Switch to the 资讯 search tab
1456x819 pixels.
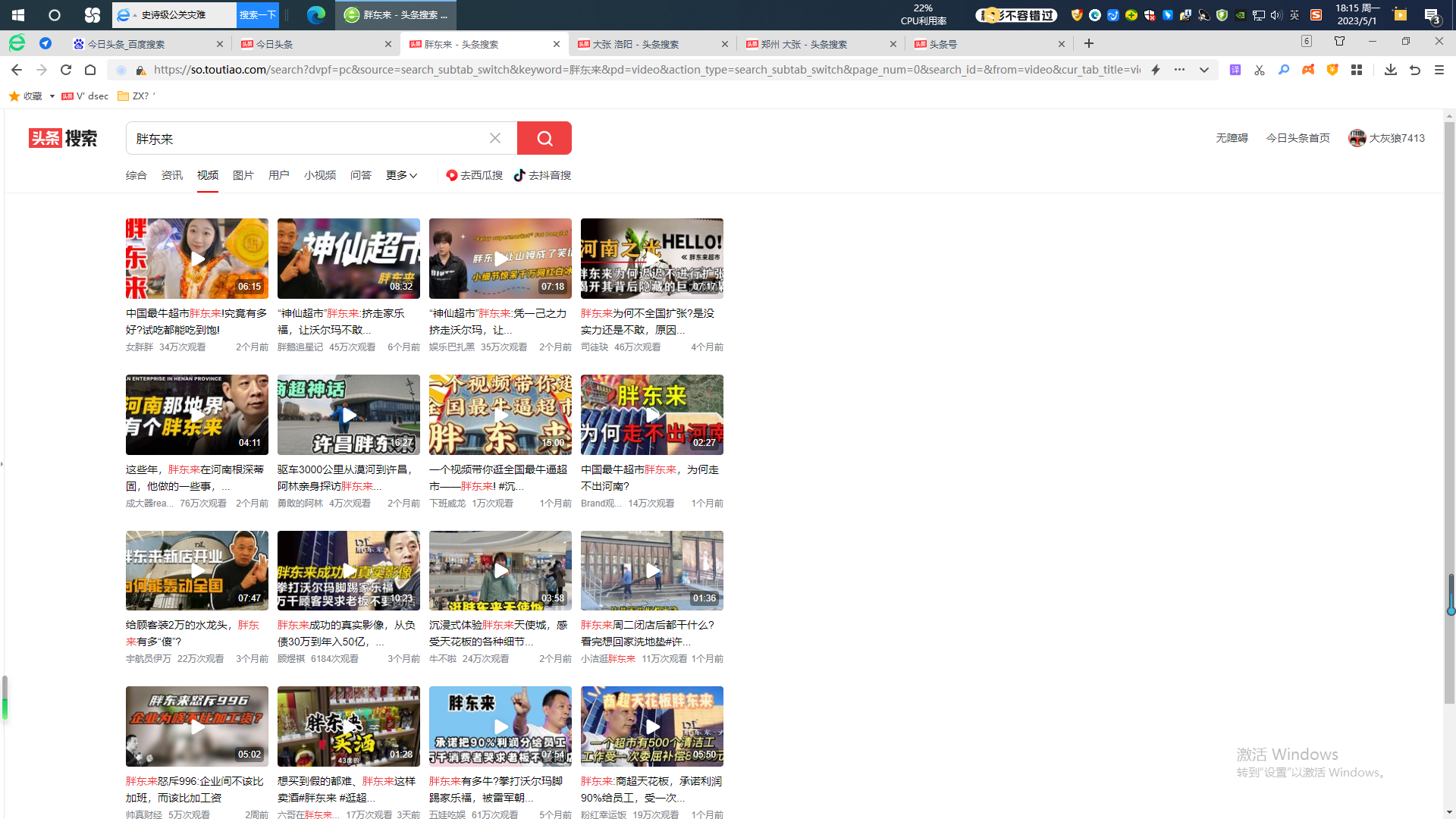tap(172, 175)
